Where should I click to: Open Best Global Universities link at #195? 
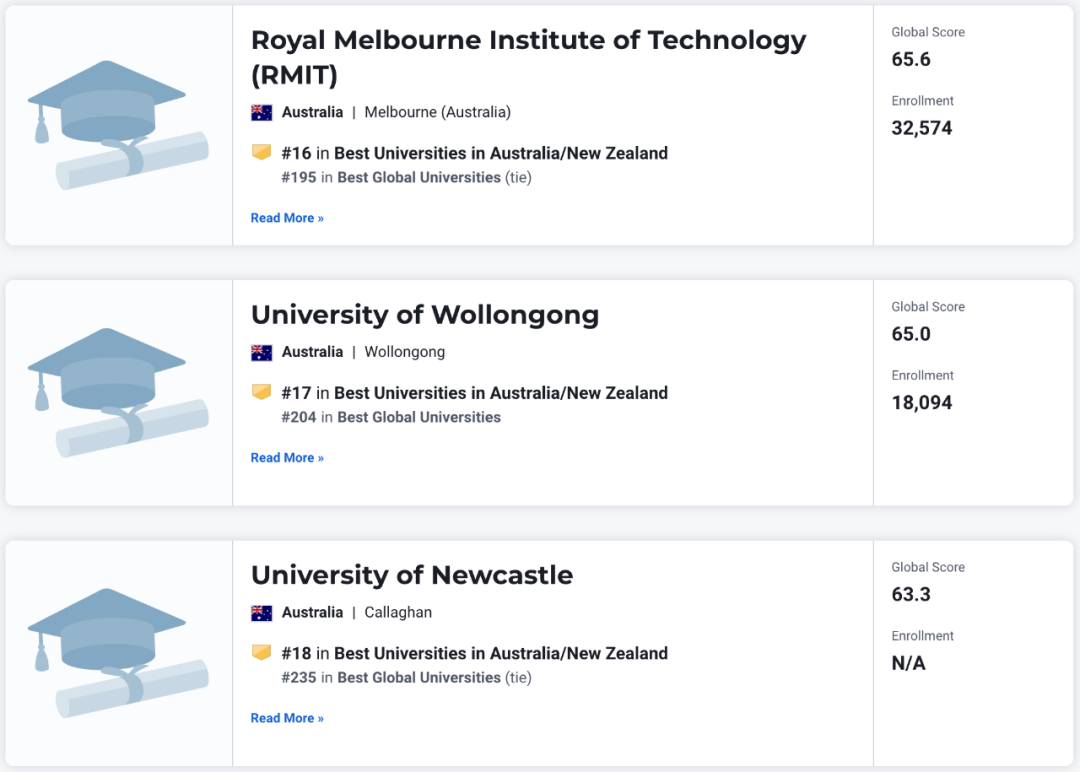[419, 178]
